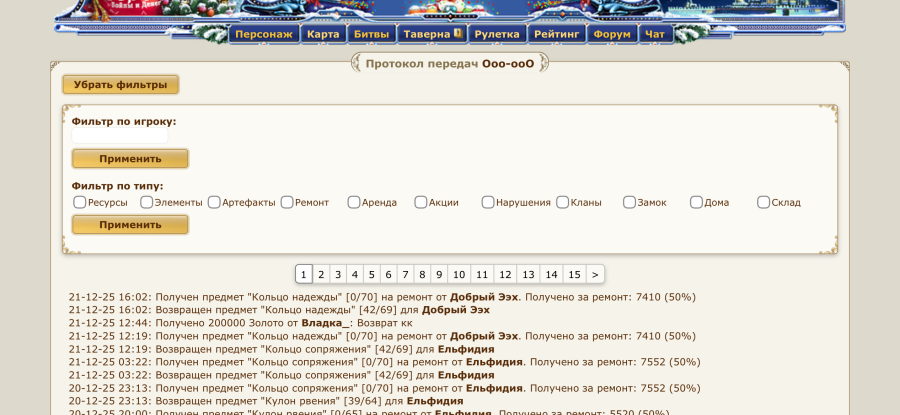Go to the Карта section
Viewport: 900px width, 415px height.
coord(323,34)
